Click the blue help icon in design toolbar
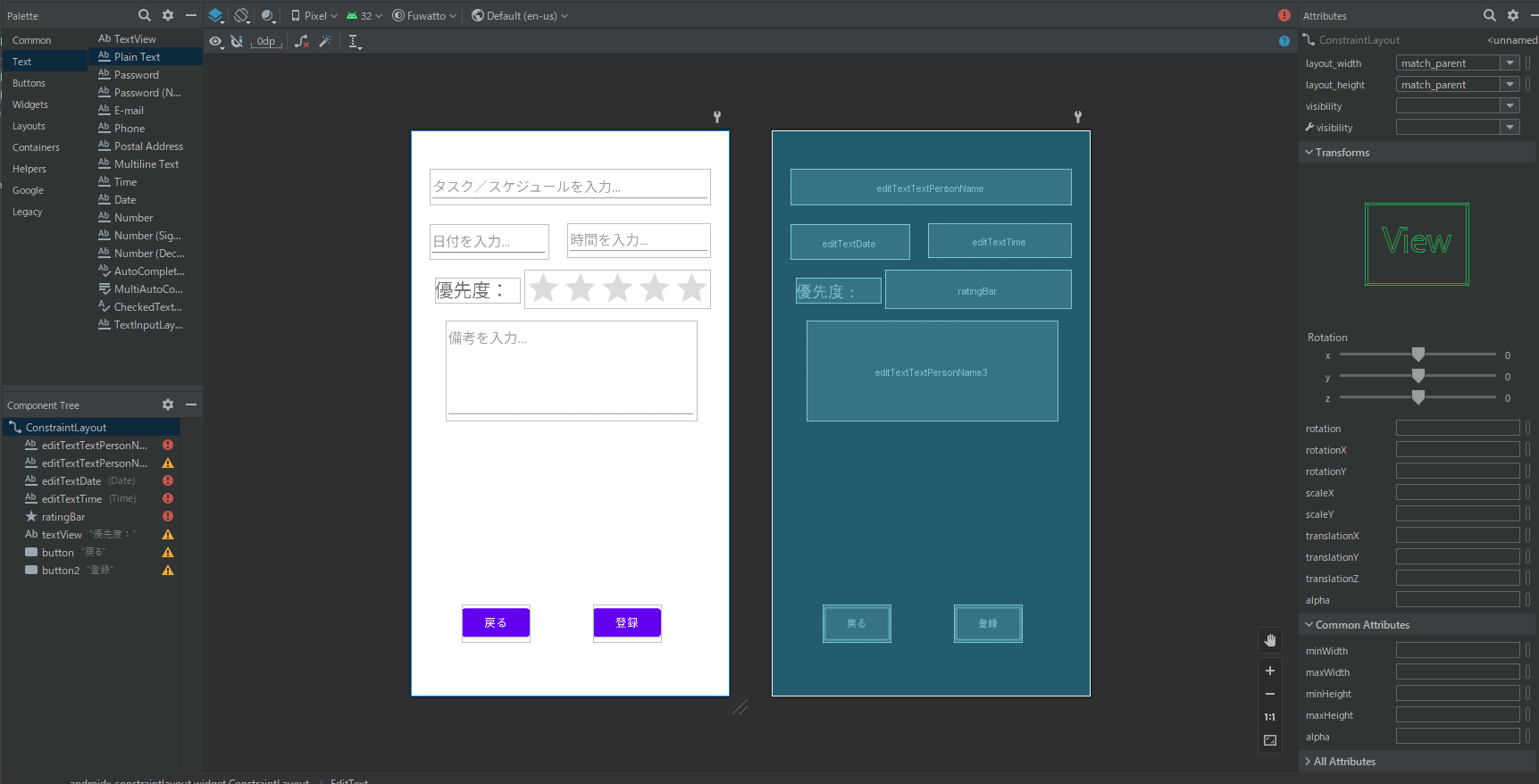This screenshot has width=1539, height=784. (1284, 41)
